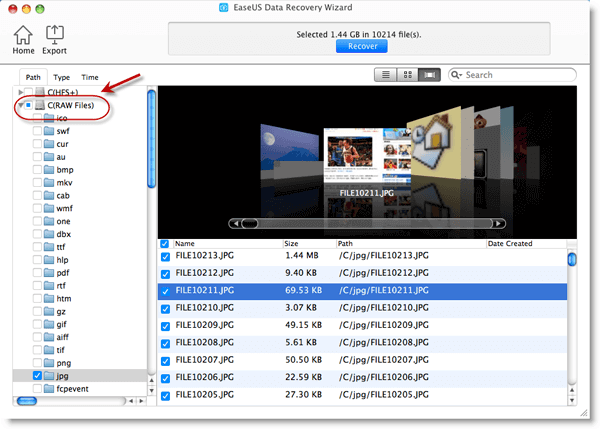Viewport: 600px width, 429px height.
Task: Click the cover flow scrubber handle
Action: point(249,223)
